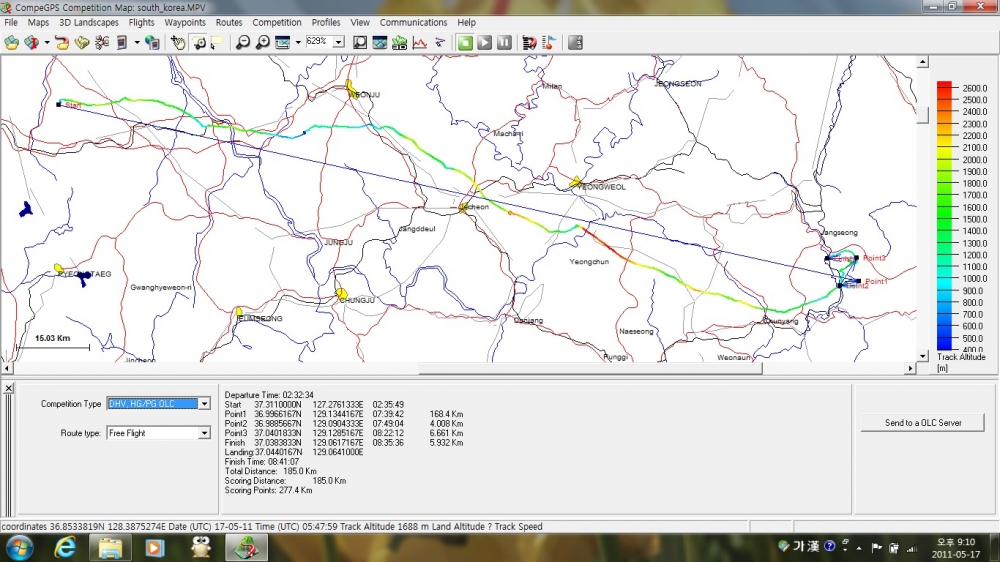Open the Flights menu
The height and width of the screenshot is (562, 1000).
(x=141, y=22)
